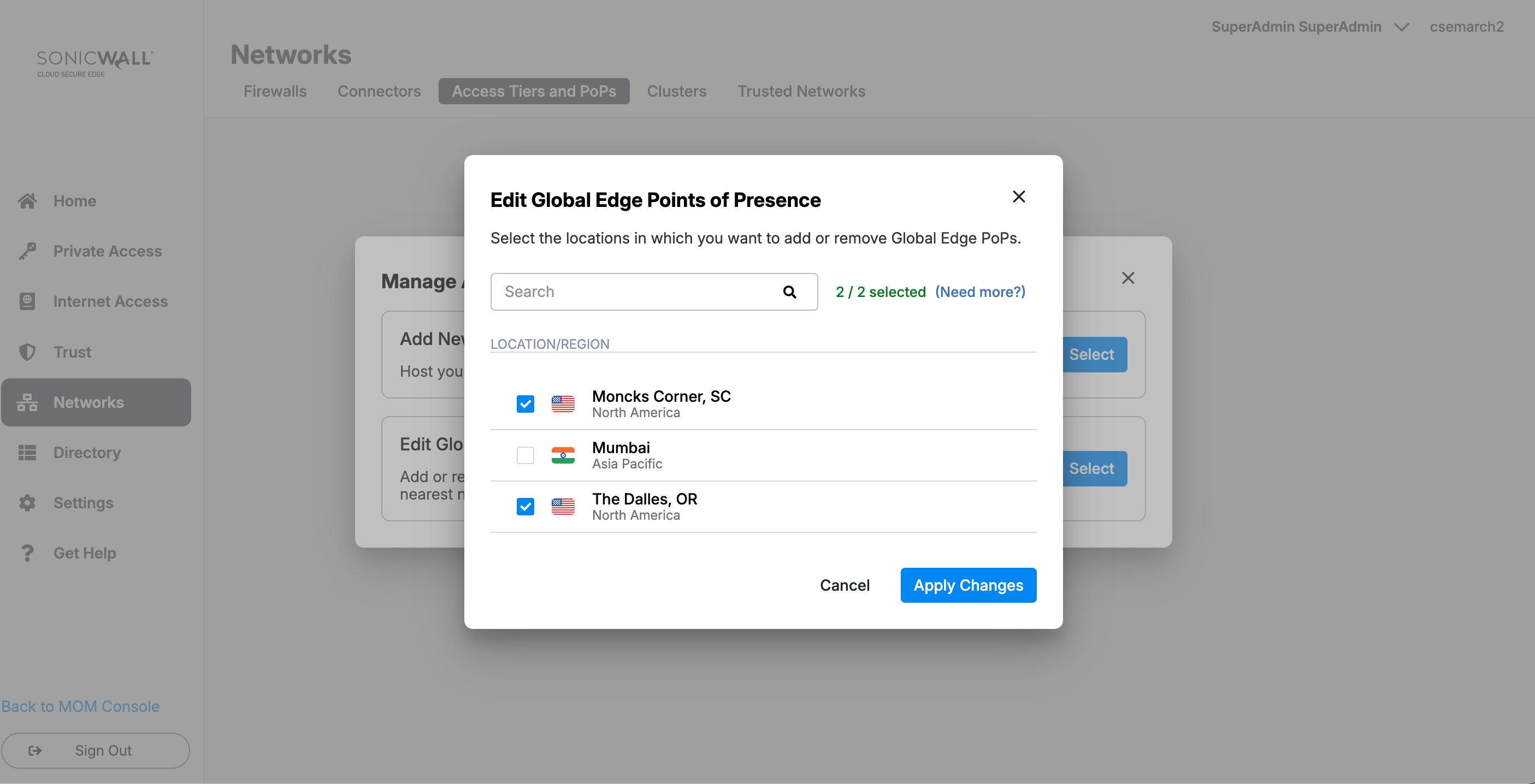The width and height of the screenshot is (1535, 784).
Task: Uncheck The Dalles, OR checkbox
Action: pos(525,507)
